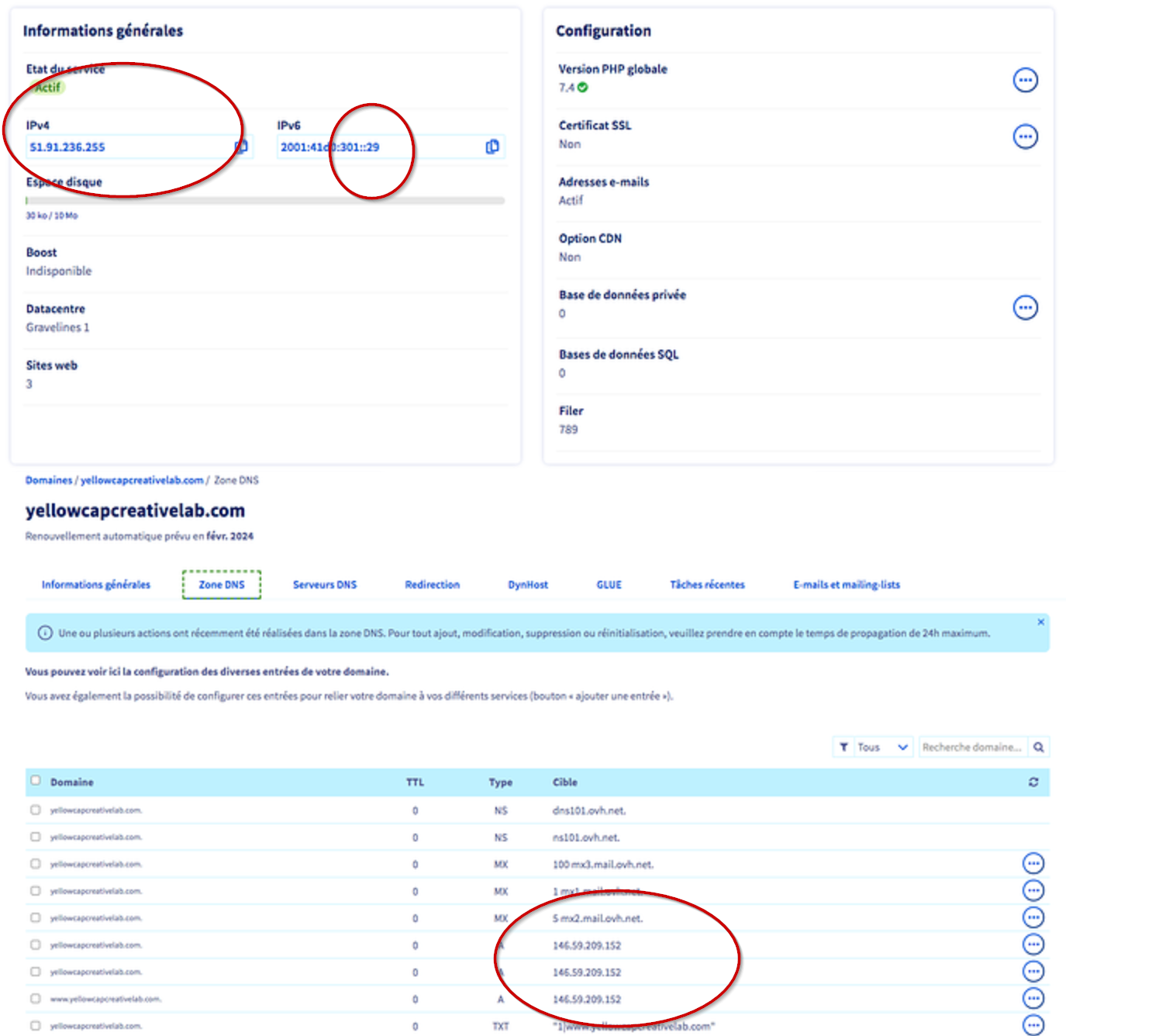
Task: Open options for Version PHP globale
Action: [1025, 80]
